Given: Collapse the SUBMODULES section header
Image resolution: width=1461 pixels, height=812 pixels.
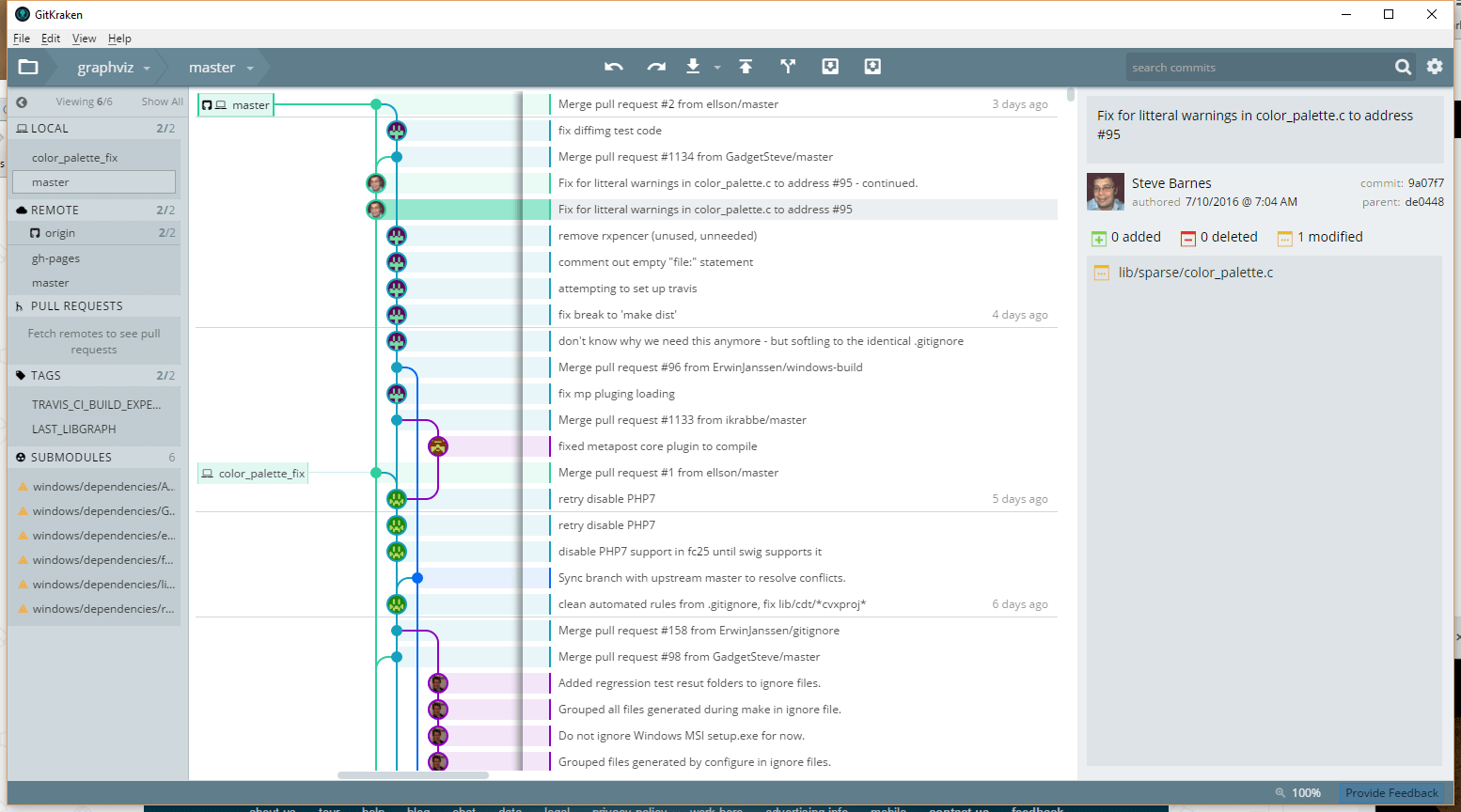Looking at the screenshot, I should pyautogui.click(x=94, y=457).
